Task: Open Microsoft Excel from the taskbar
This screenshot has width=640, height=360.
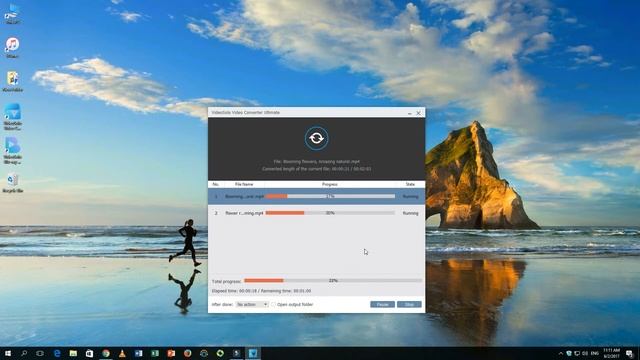Action: pos(155,353)
